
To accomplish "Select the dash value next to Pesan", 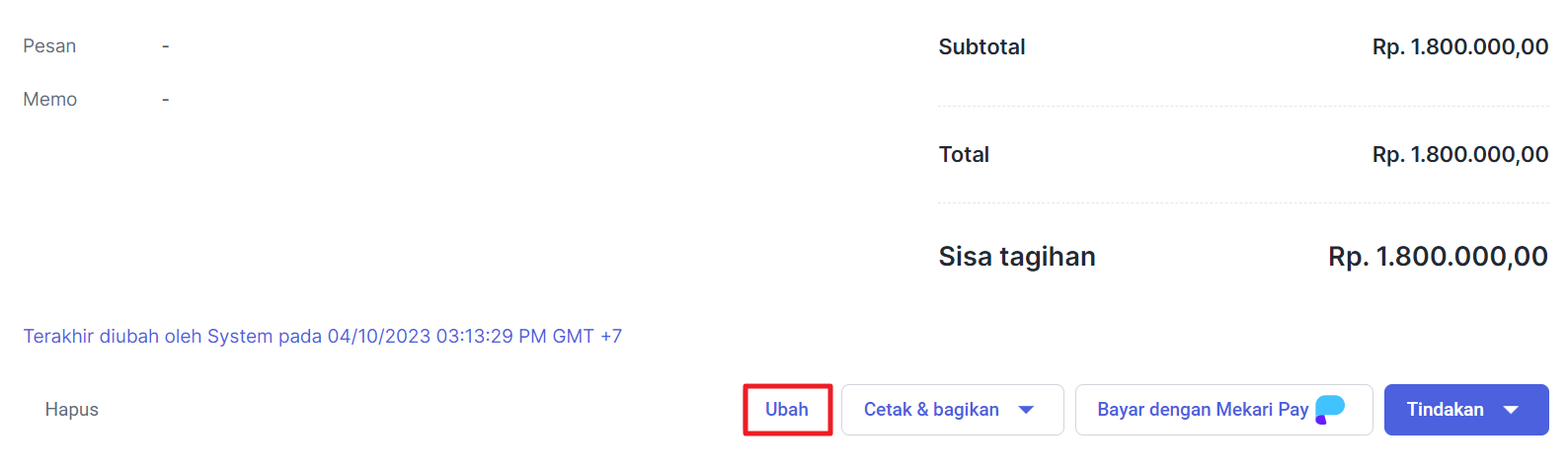I will click(x=166, y=46).
